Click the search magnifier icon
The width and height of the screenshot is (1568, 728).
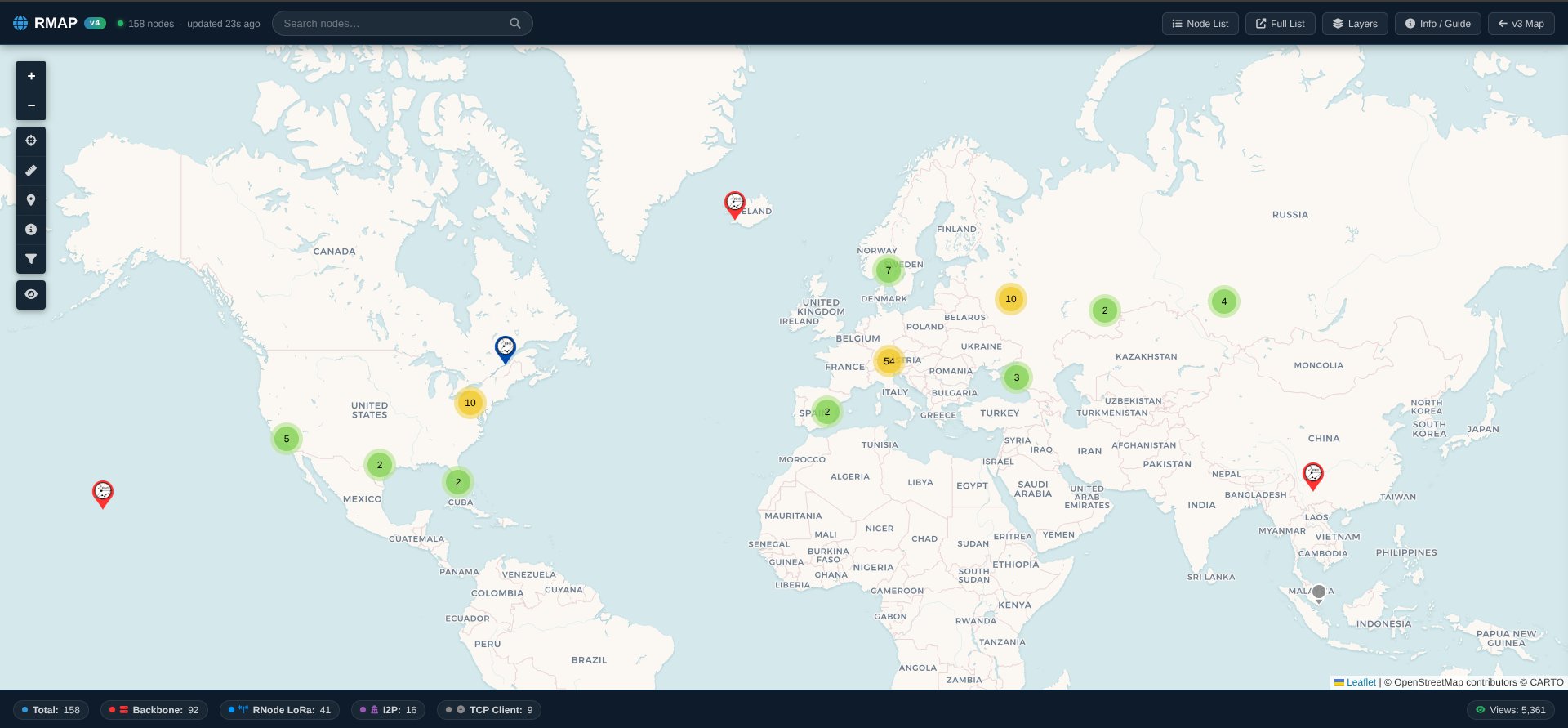pos(515,23)
